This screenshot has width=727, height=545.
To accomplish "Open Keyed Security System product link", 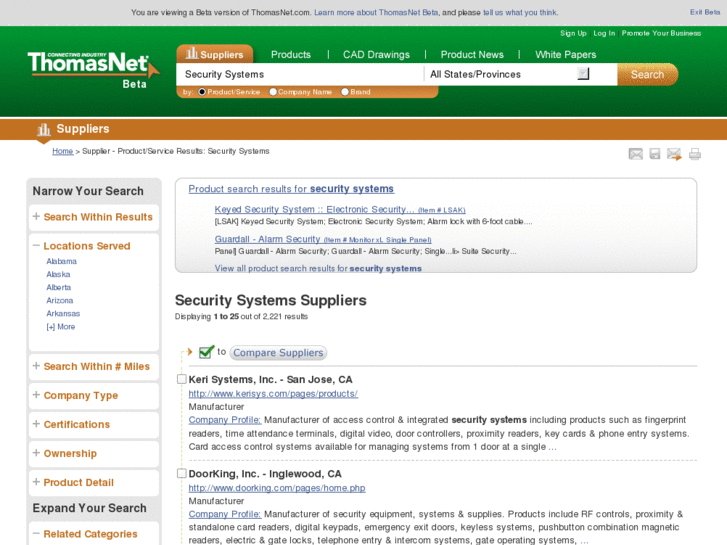I will point(340,210).
